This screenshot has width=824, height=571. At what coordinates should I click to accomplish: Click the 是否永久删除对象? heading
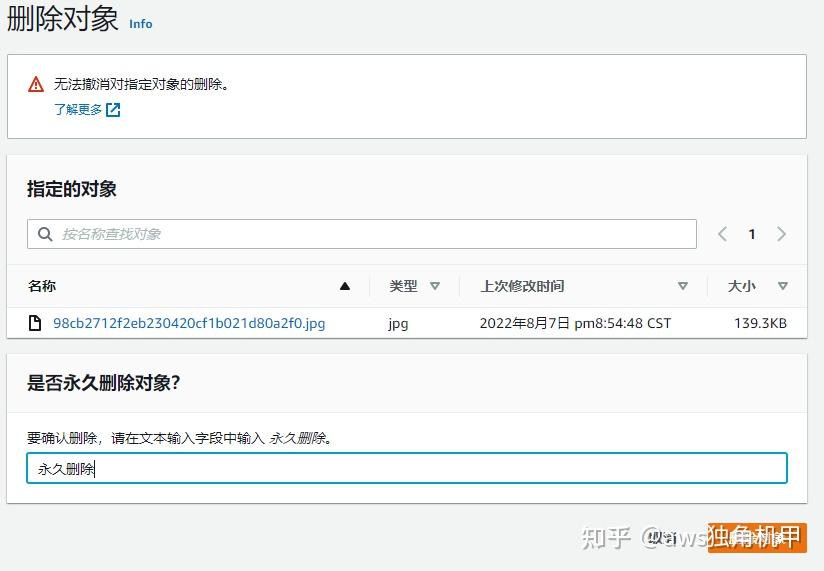(104, 382)
